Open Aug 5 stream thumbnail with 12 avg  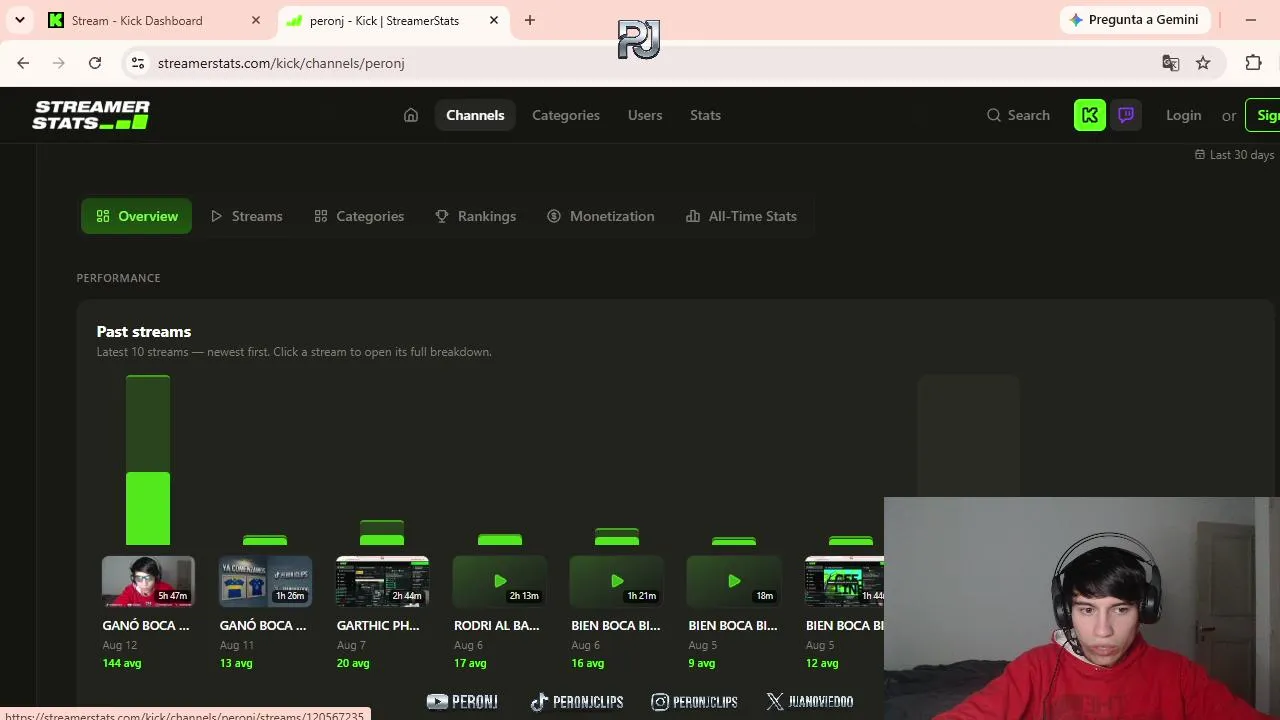(x=845, y=581)
